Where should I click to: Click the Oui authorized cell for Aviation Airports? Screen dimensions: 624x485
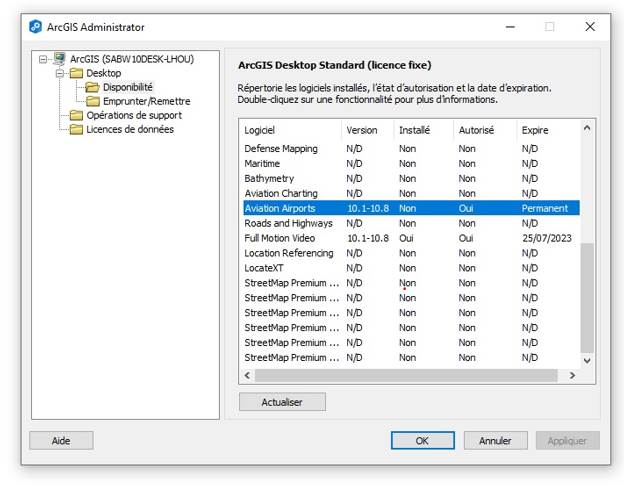tap(466, 208)
